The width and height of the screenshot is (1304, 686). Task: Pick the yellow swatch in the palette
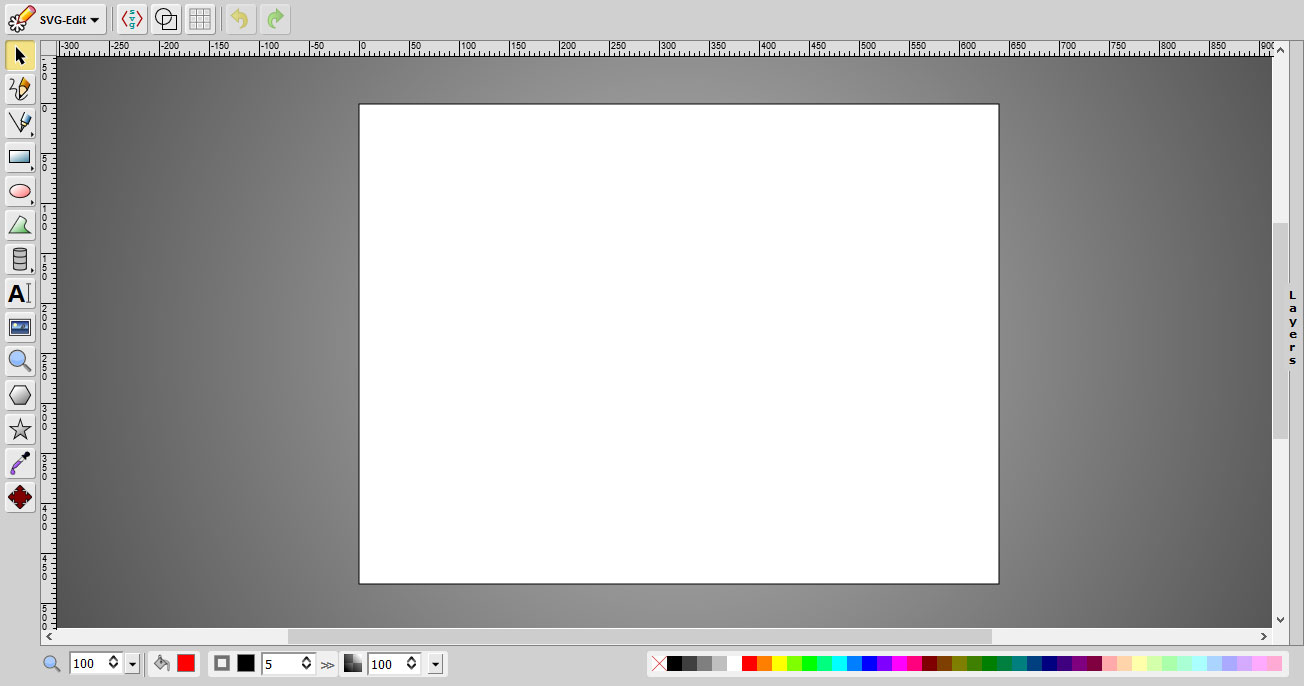pyautogui.click(x=779, y=664)
